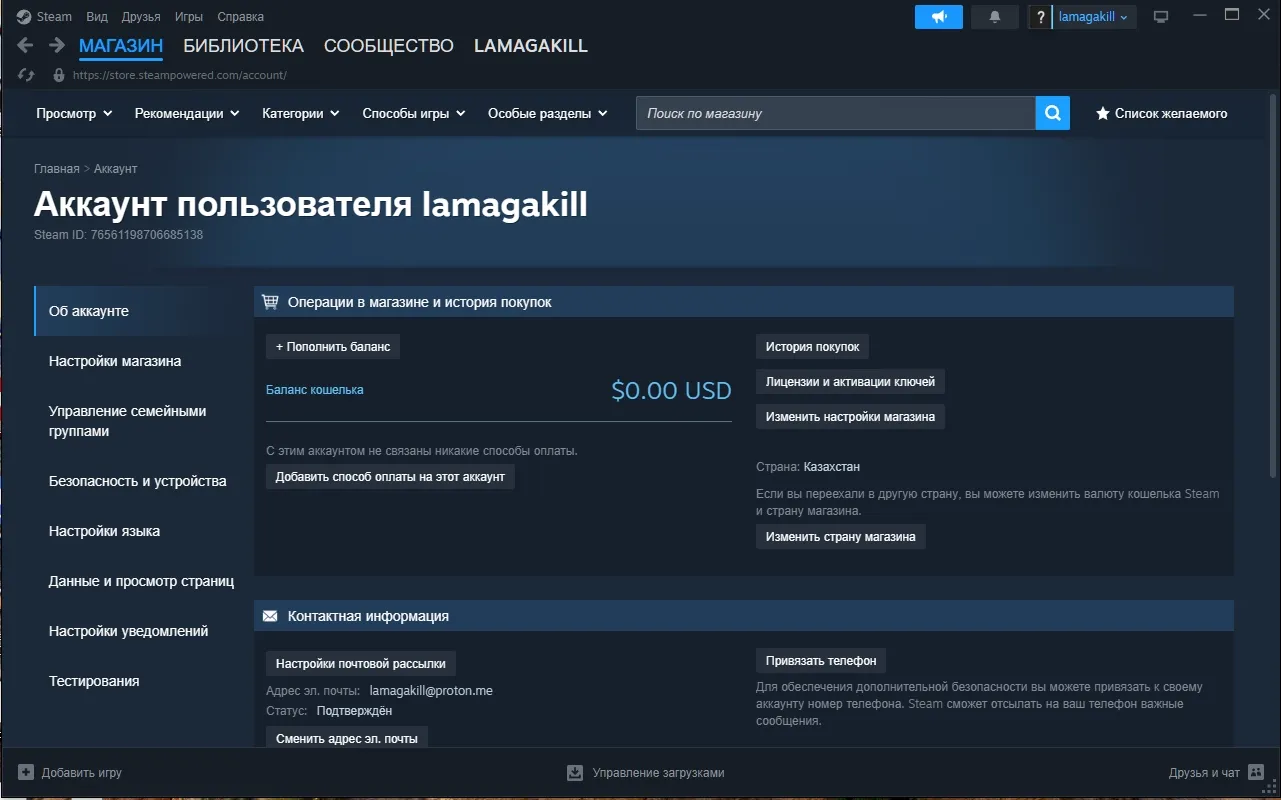
Task: Click the $0.00 USD wallet amount
Action: 672,390
